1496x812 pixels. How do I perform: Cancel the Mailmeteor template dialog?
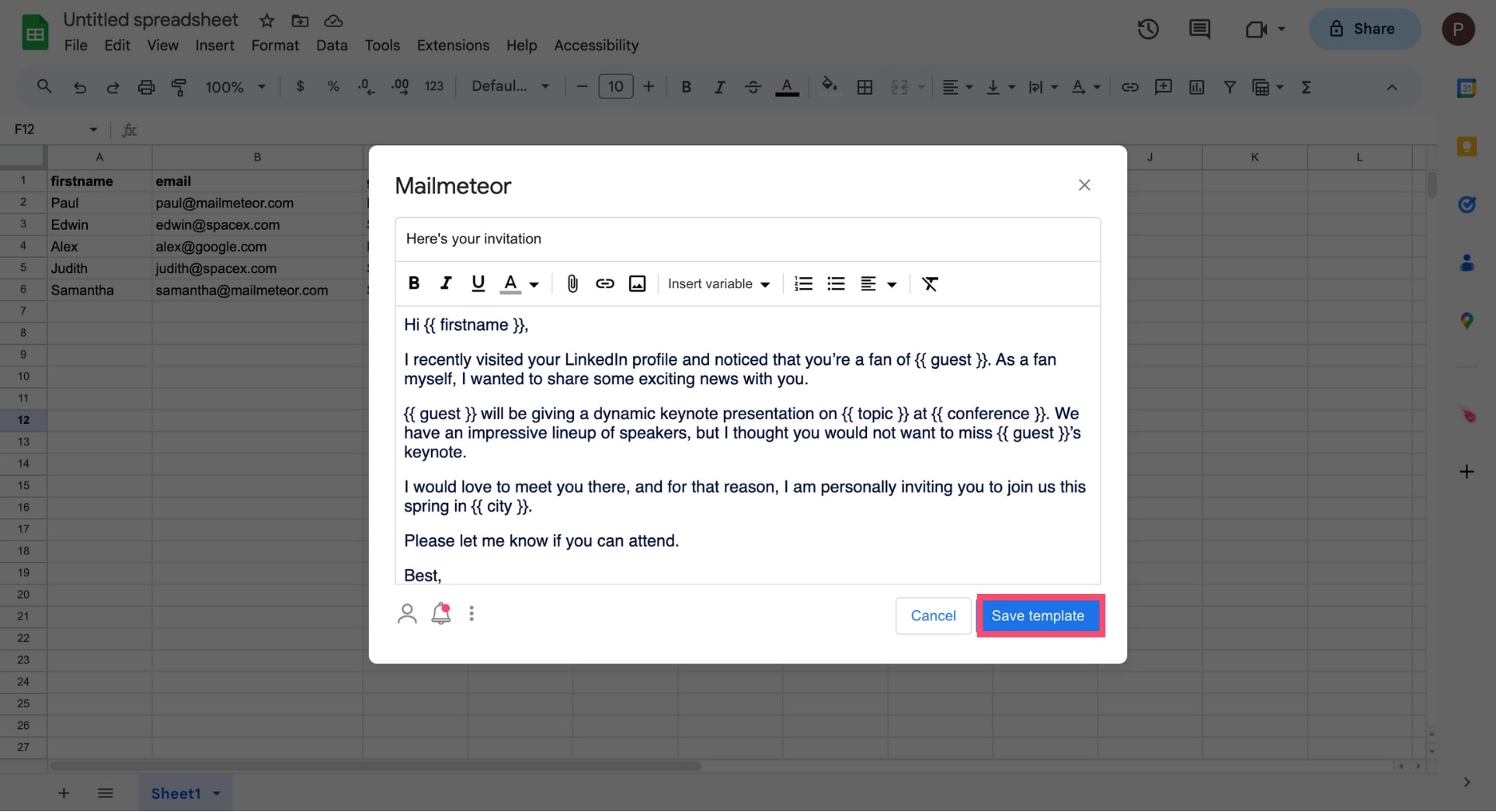pos(933,616)
